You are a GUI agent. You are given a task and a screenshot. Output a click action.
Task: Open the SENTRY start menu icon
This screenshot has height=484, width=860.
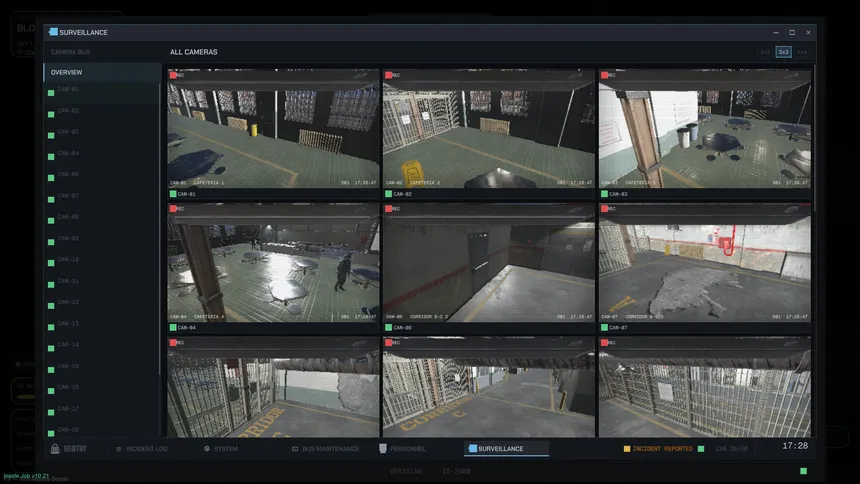[55, 448]
